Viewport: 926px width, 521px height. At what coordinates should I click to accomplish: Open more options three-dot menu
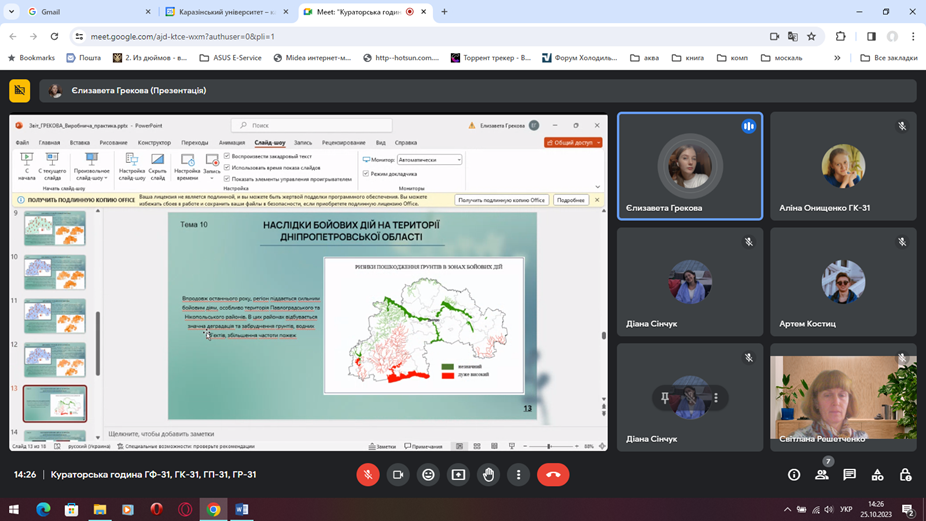[518, 475]
